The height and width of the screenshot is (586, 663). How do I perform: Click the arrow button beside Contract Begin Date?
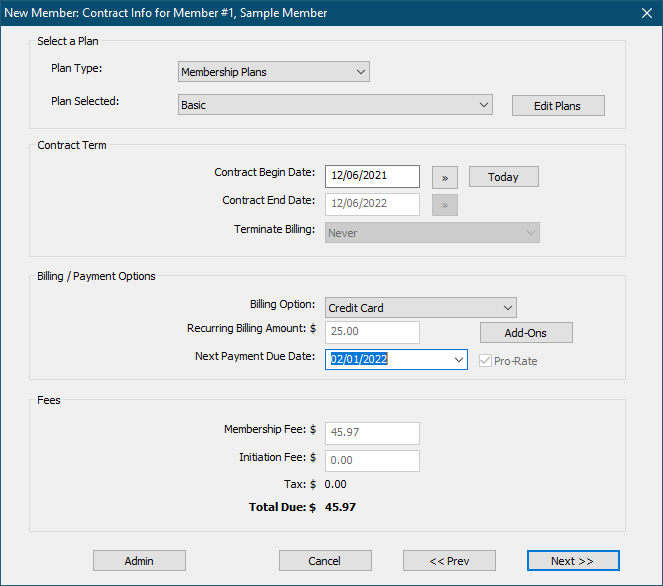444,177
